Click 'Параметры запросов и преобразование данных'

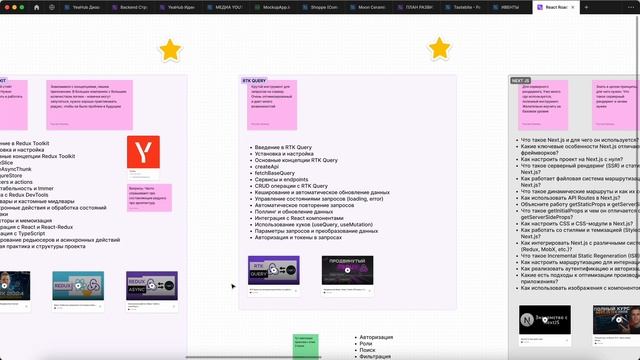click(x=316, y=231)
